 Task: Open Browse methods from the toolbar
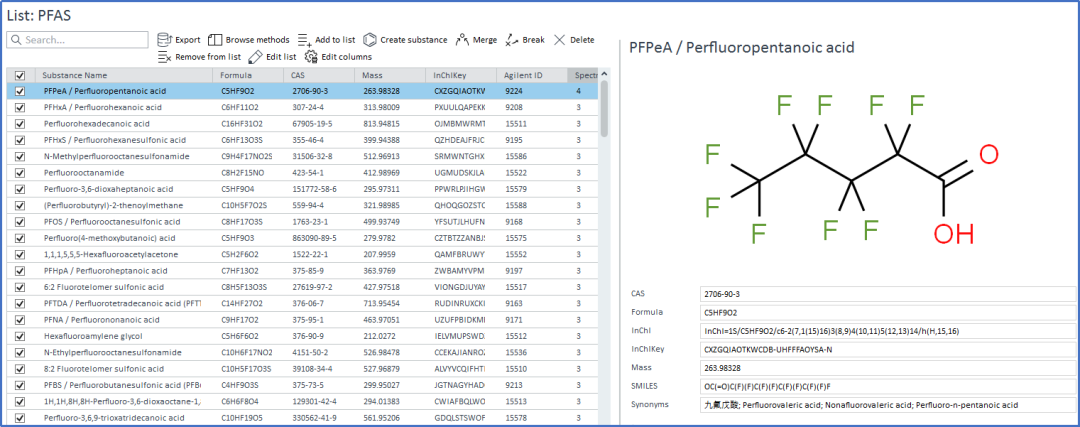pos(215,40)
